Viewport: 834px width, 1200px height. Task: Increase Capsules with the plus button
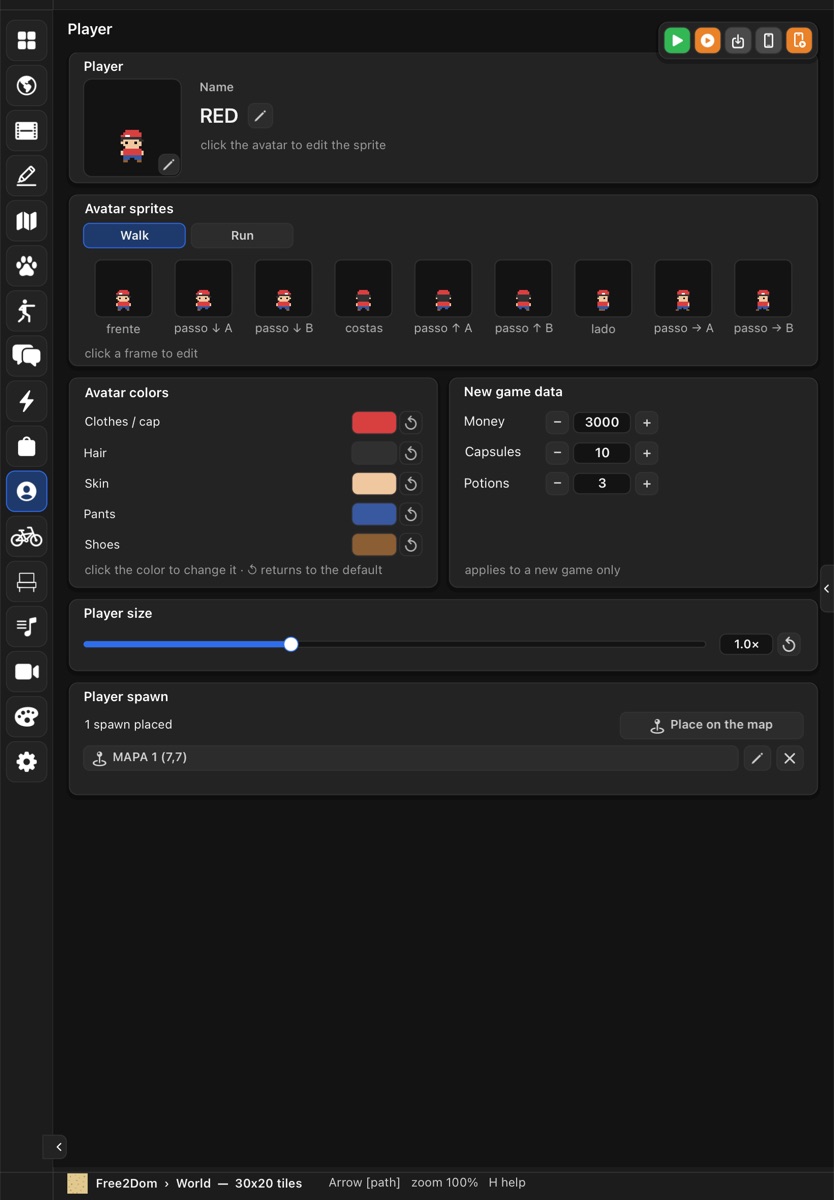tap(647, 453)
